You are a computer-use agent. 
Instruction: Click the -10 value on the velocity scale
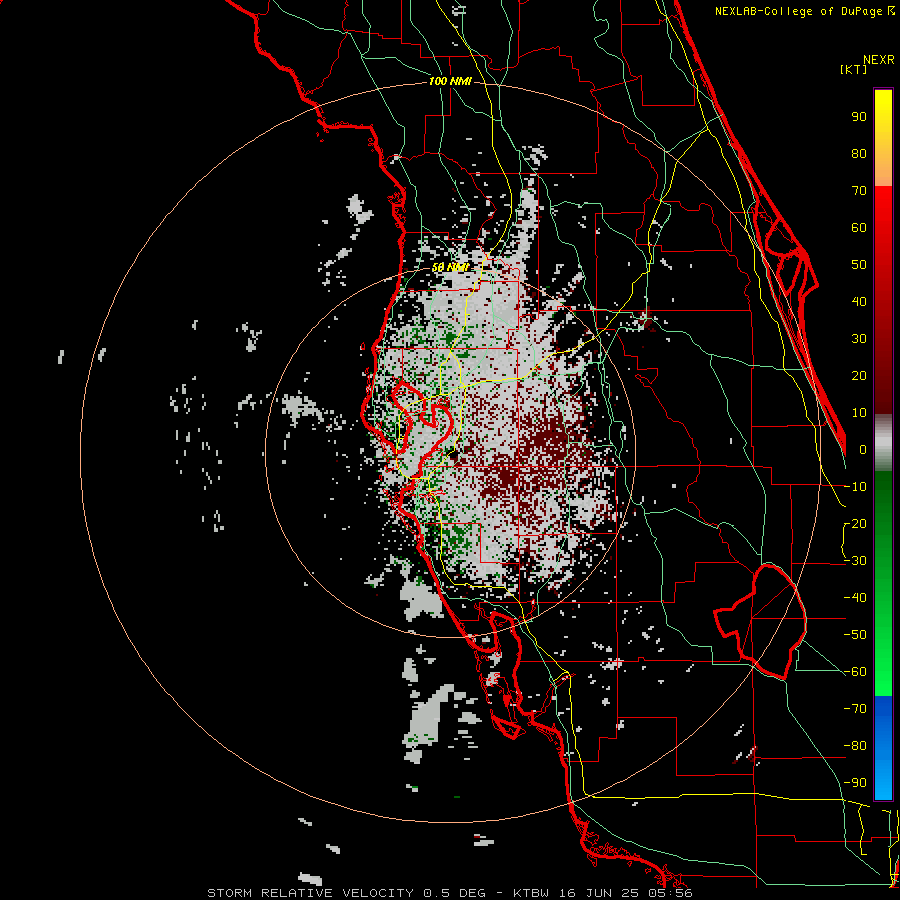(x=855, y=487)
